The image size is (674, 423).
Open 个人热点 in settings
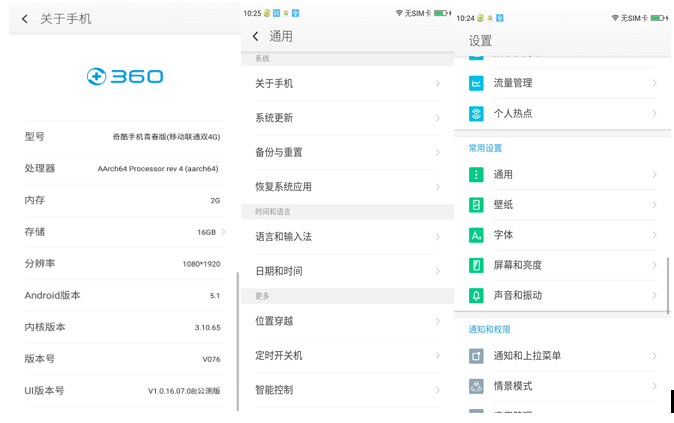[513, 113]
